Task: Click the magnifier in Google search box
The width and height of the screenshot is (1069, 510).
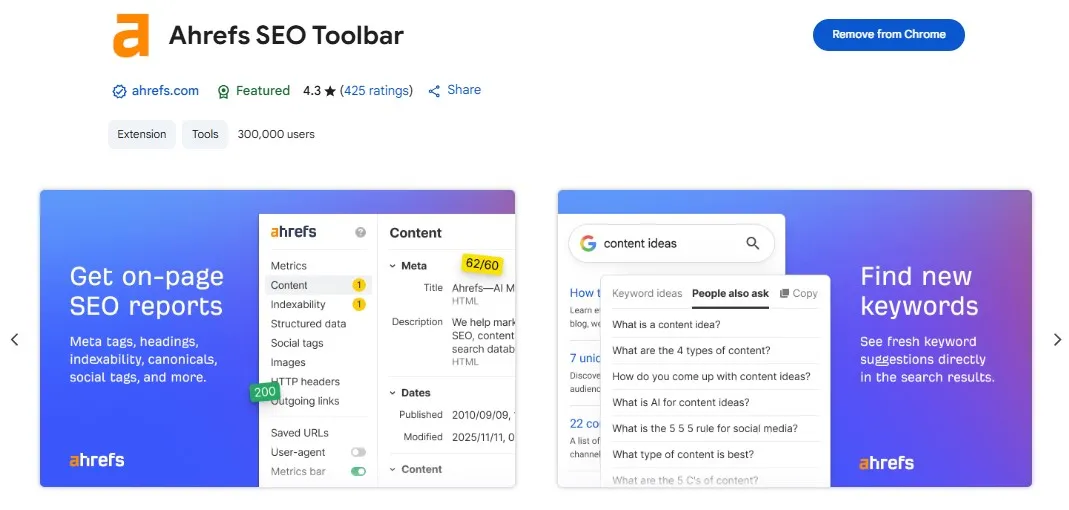Action: coord(752,243)
